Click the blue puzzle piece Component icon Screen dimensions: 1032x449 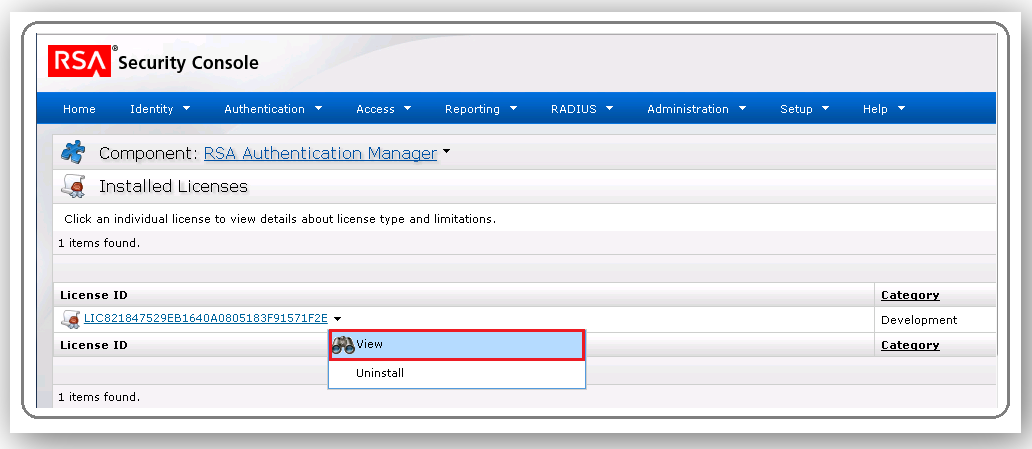point(73,153)
